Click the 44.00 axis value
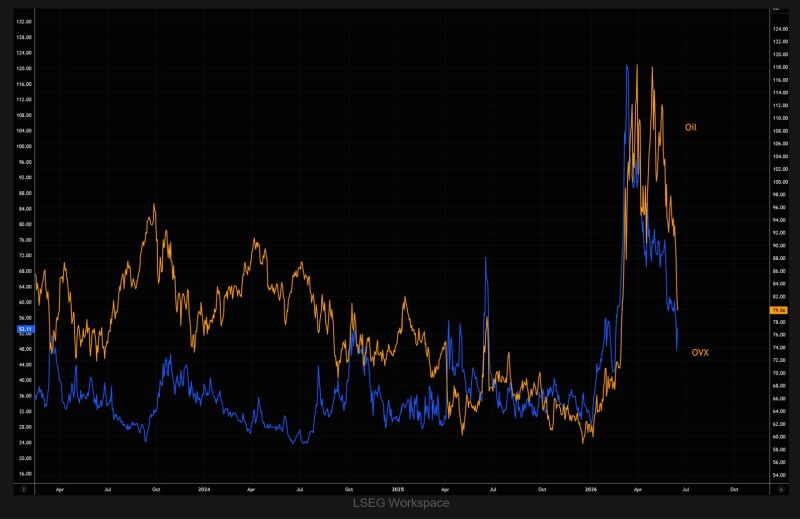800x519 pixels. 24,365
